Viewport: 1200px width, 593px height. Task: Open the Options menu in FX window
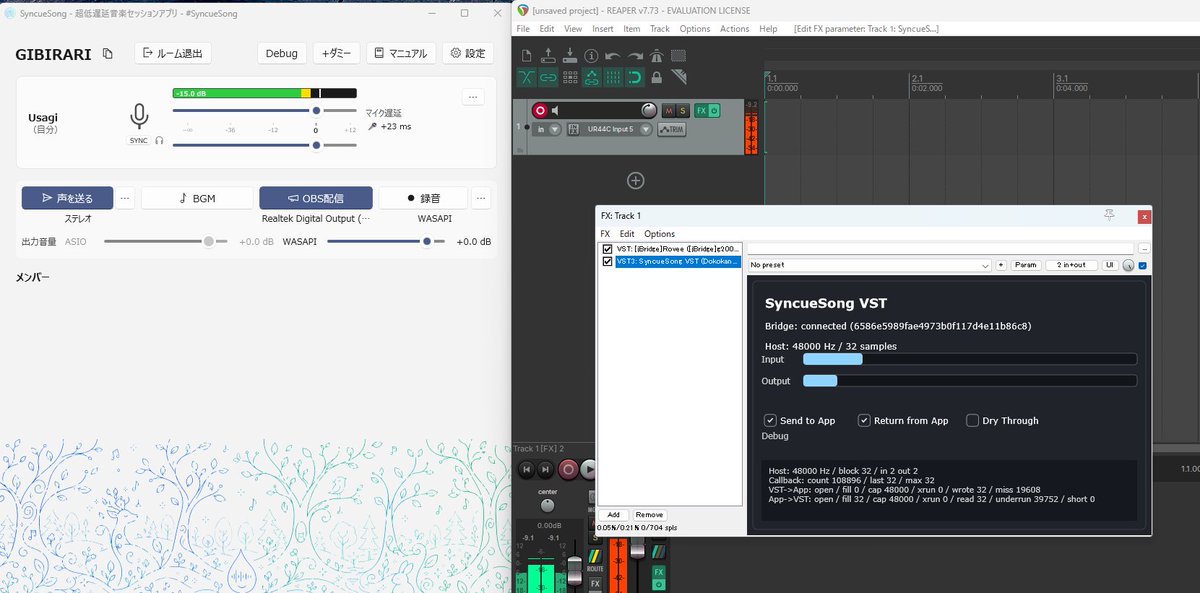(659, 234)
